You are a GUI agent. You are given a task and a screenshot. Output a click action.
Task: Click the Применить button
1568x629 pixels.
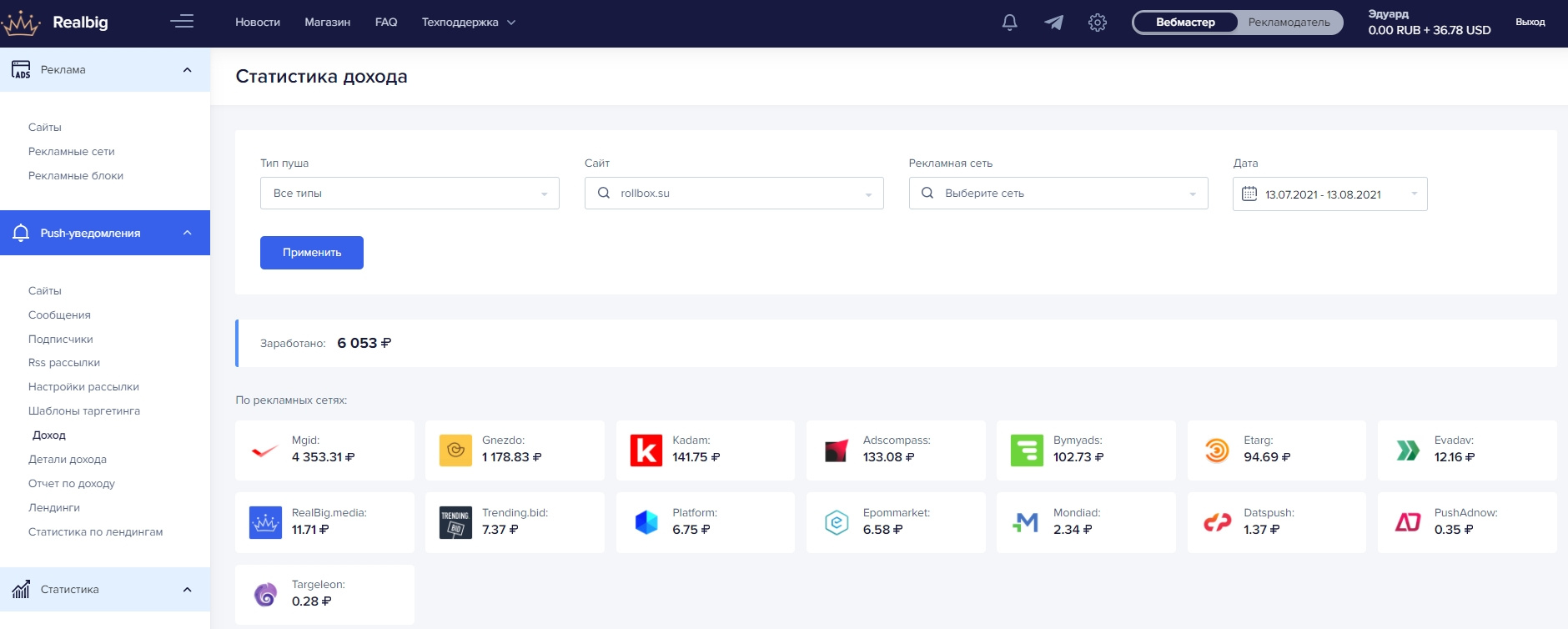pos(312,253)
